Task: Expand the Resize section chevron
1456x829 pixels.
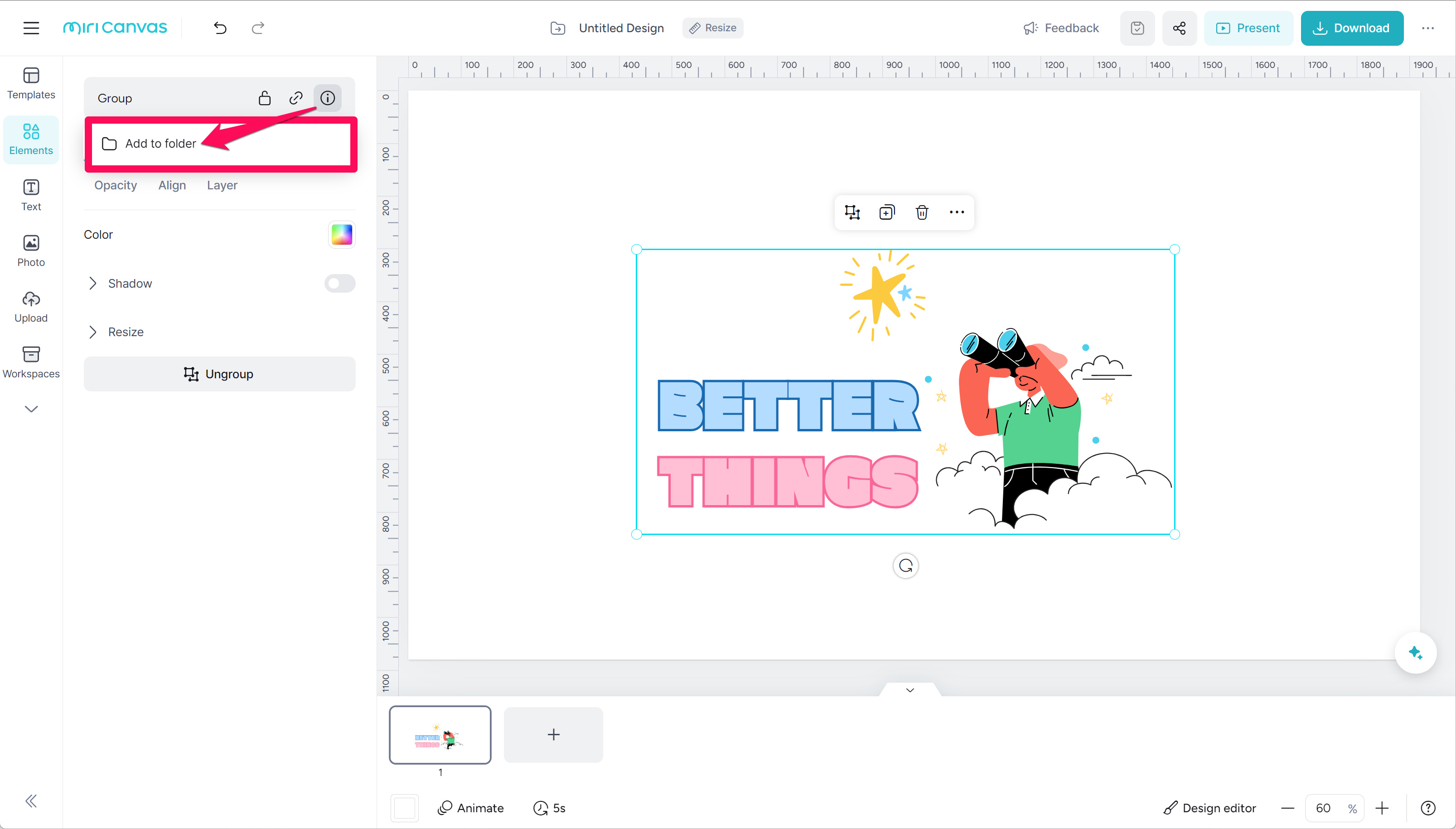Action: (x=93, y=332)
